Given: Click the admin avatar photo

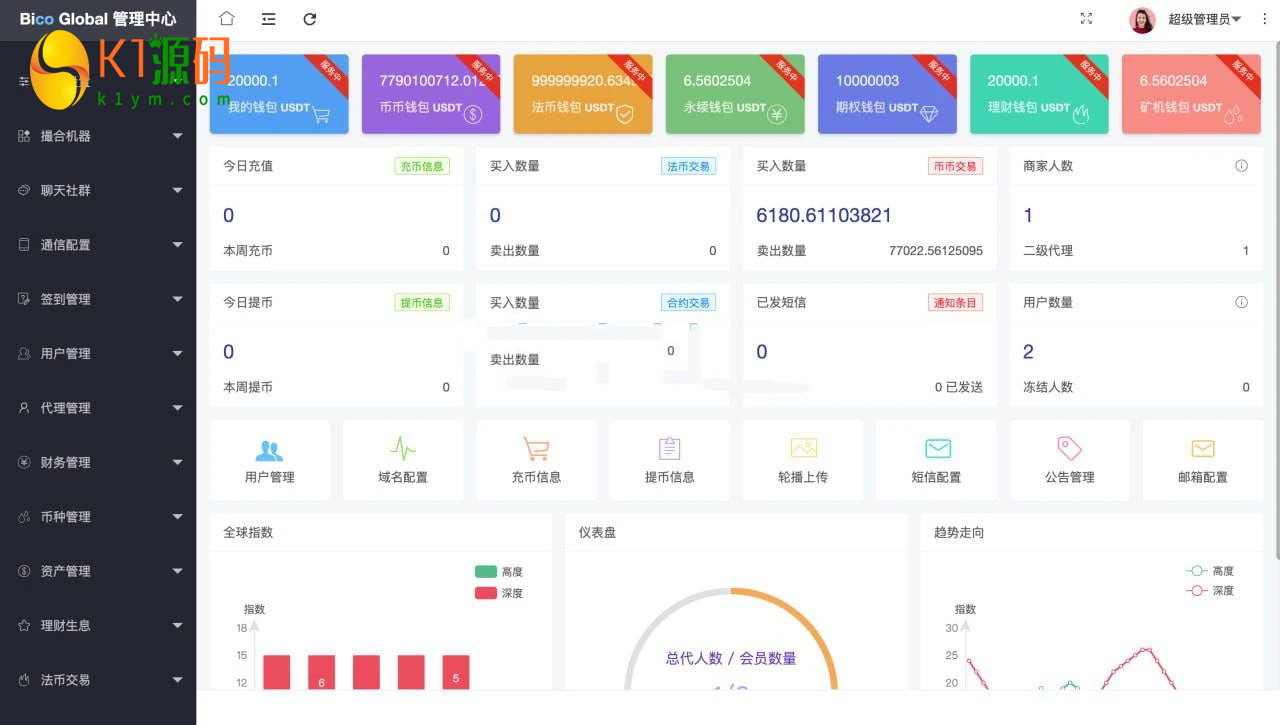Looking at the screenshot, I should pyautogui.click(x=1142, y=19).
